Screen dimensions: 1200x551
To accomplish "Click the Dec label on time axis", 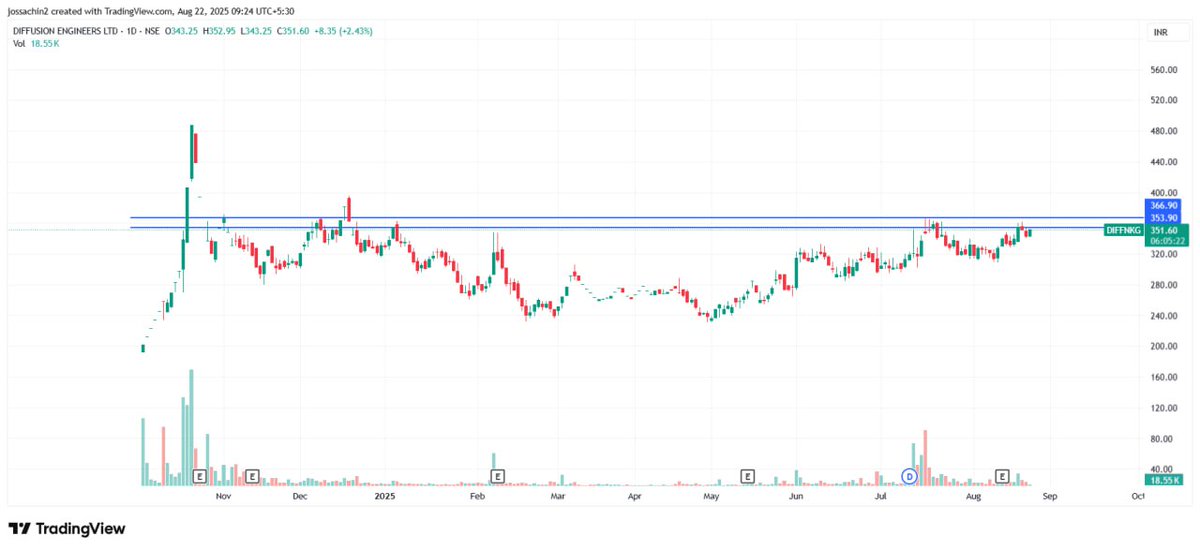I will [301, 495].
